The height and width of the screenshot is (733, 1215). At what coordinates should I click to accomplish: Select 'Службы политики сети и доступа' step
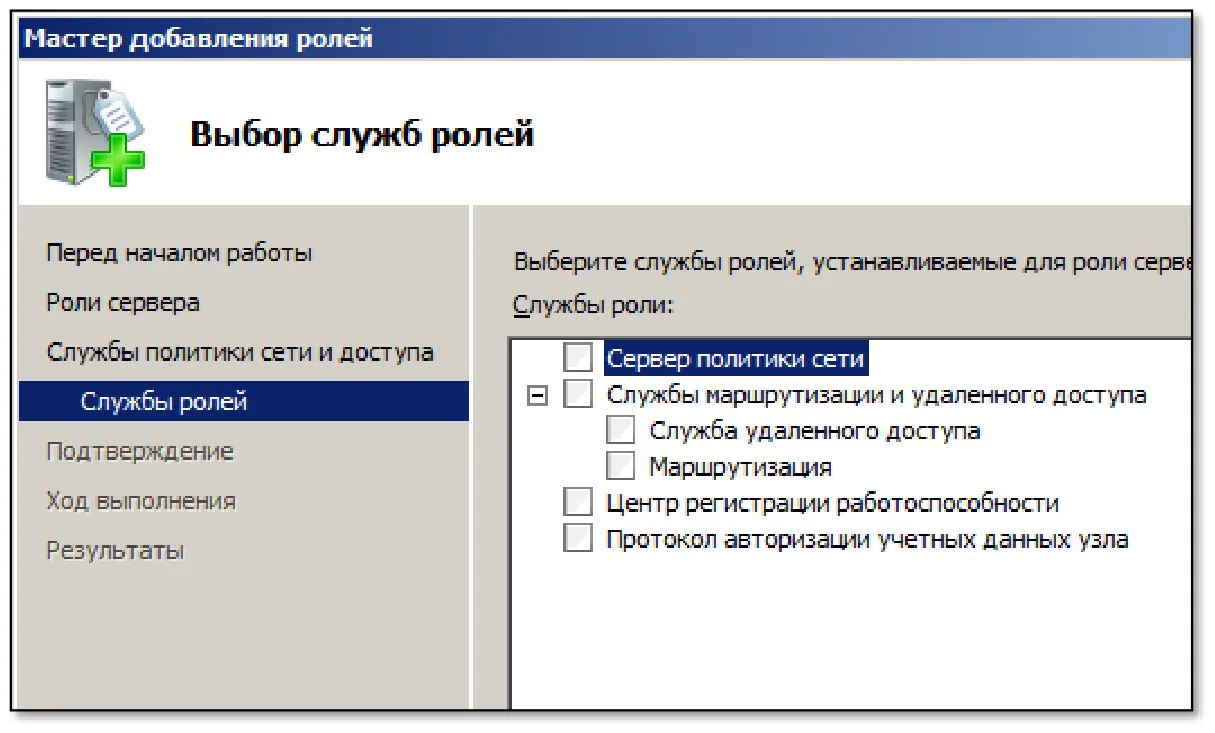[x=240, y=353]
